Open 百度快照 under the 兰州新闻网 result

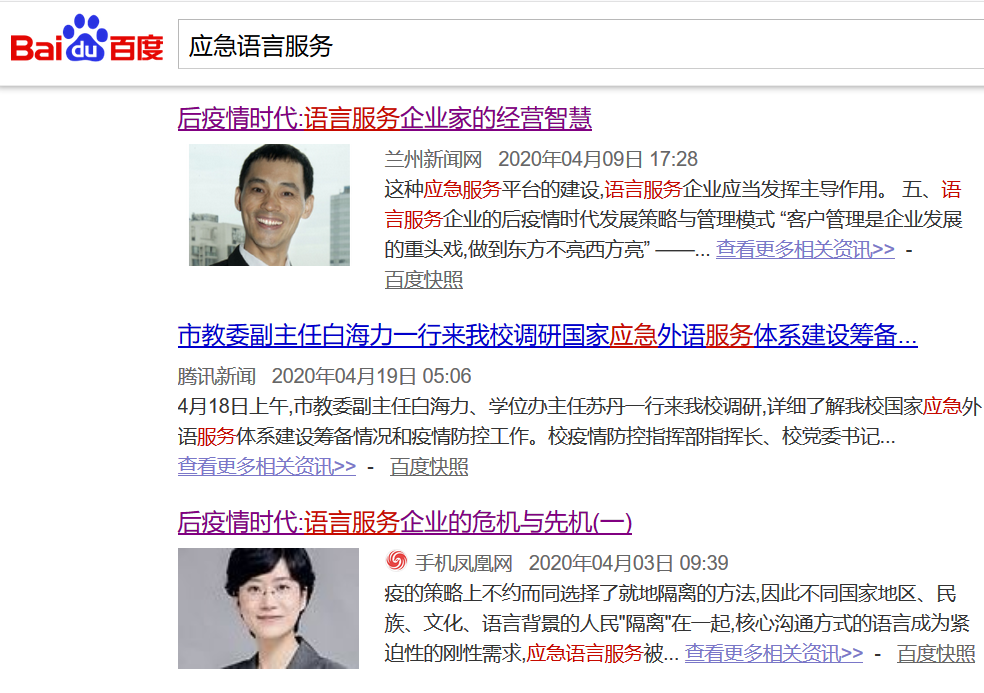tap(424, 280)
